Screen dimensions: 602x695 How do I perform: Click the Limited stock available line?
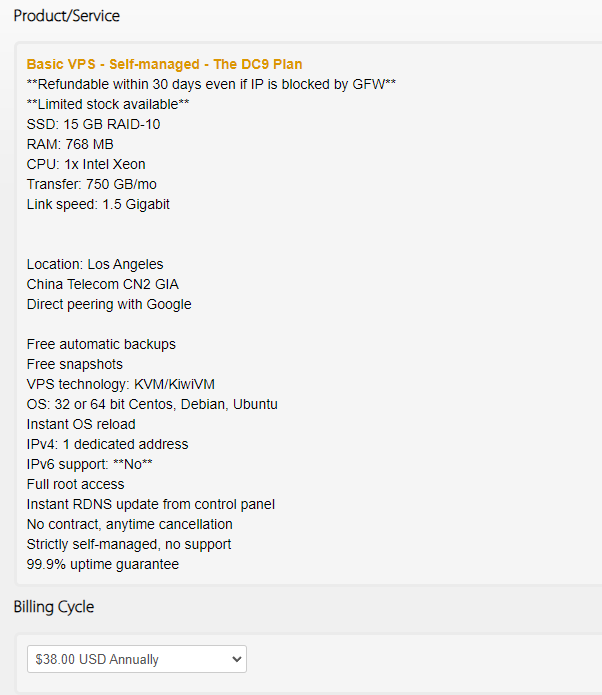108,104
